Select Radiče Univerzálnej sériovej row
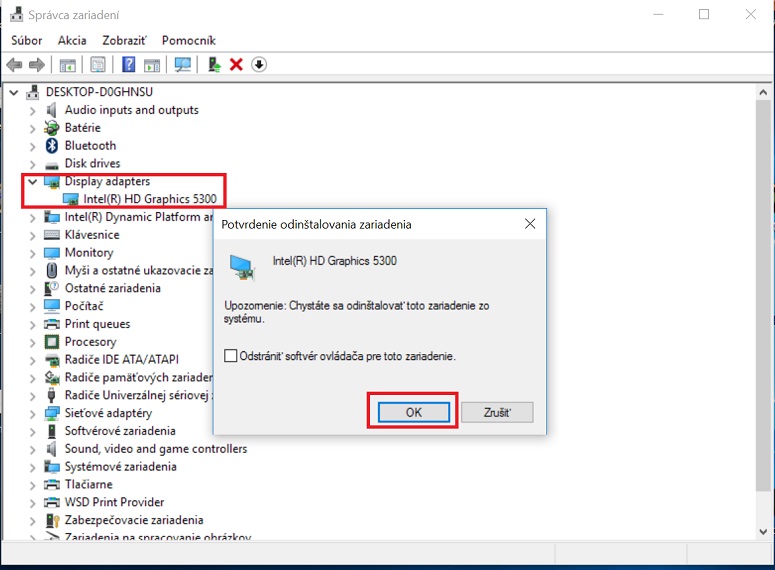Image resolution: width=775 pixels, height=570 pixels. (x=139, y=395)
